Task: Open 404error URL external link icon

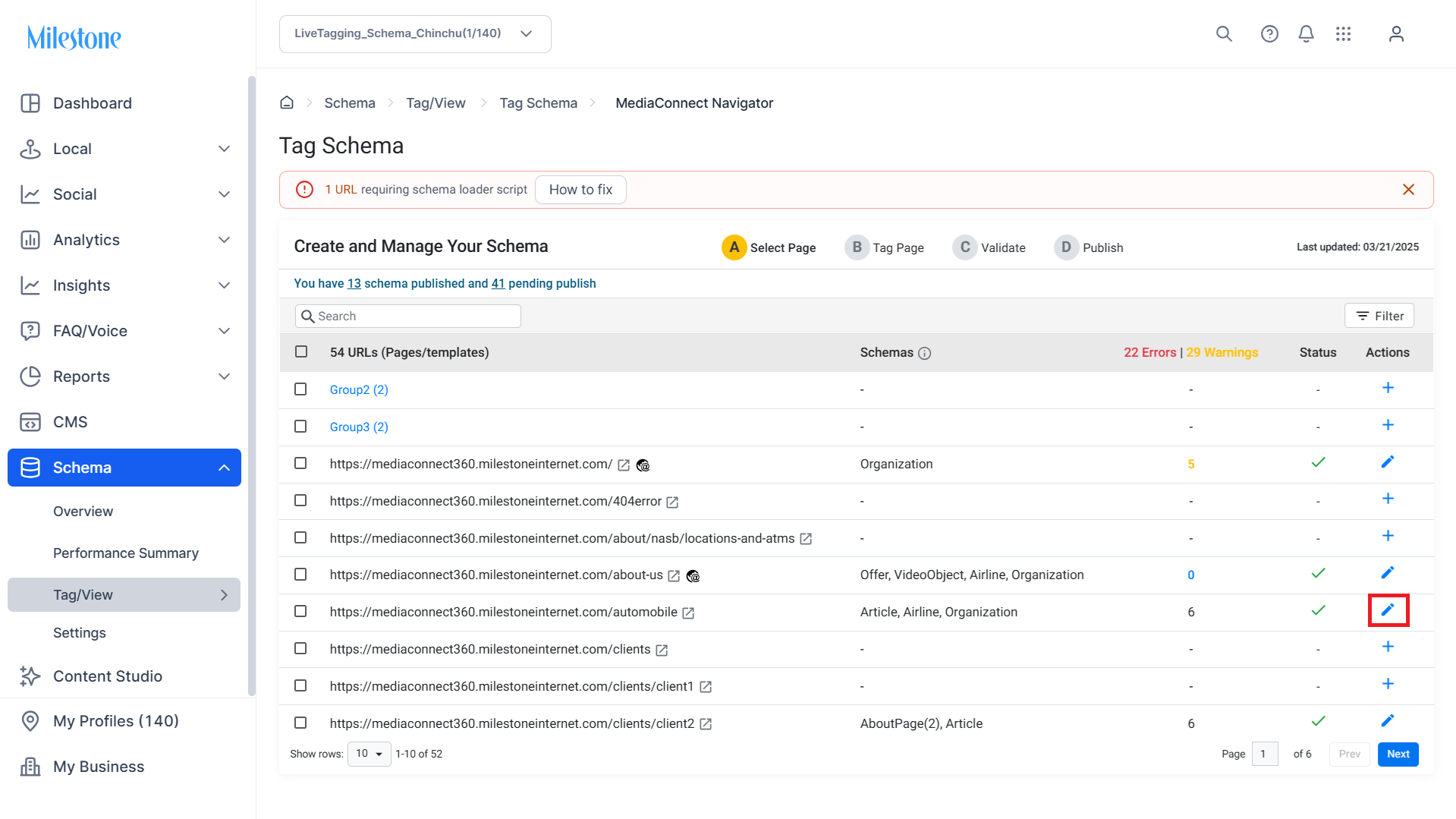Action: coord(672,502)
